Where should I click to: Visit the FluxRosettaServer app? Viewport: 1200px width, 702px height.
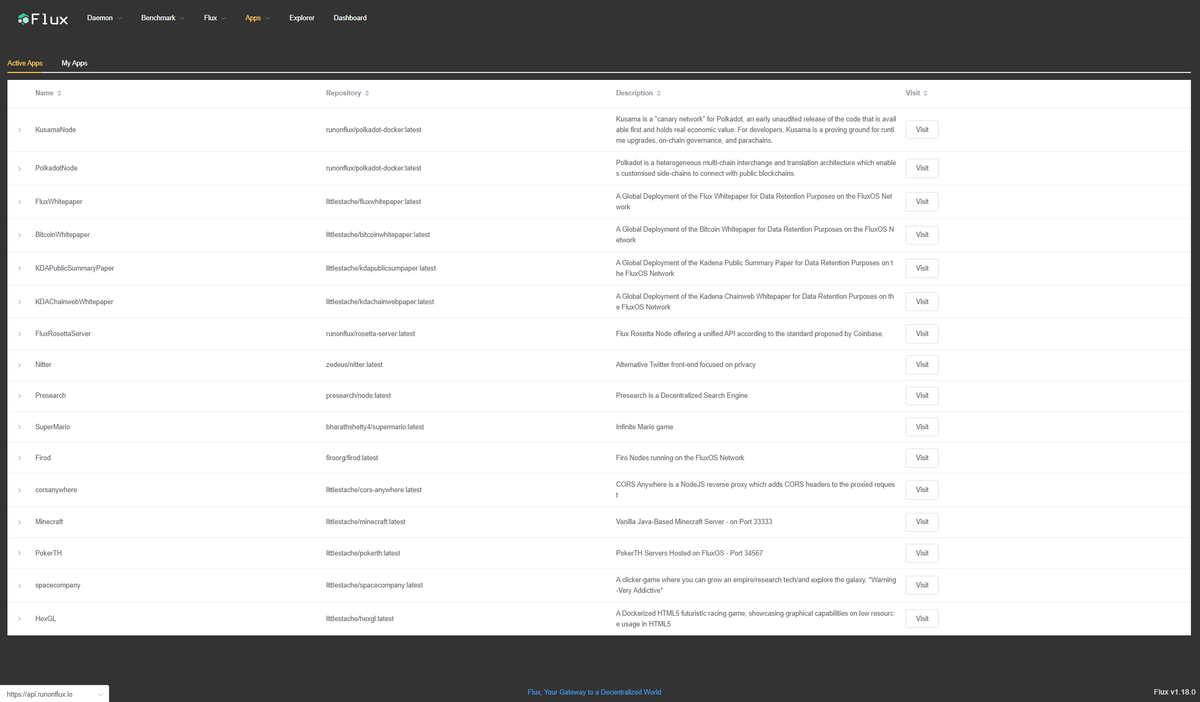click(922, 334)
